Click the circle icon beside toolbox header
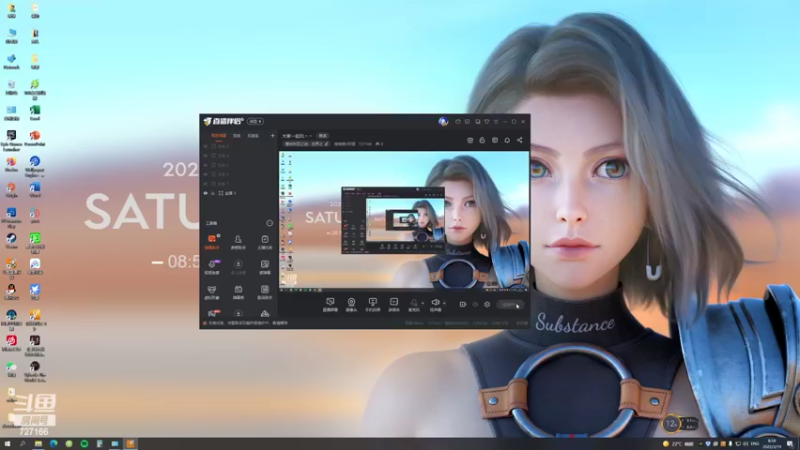Screen dimensions: 800x450 pyautogui.click(x=269, y=223)
